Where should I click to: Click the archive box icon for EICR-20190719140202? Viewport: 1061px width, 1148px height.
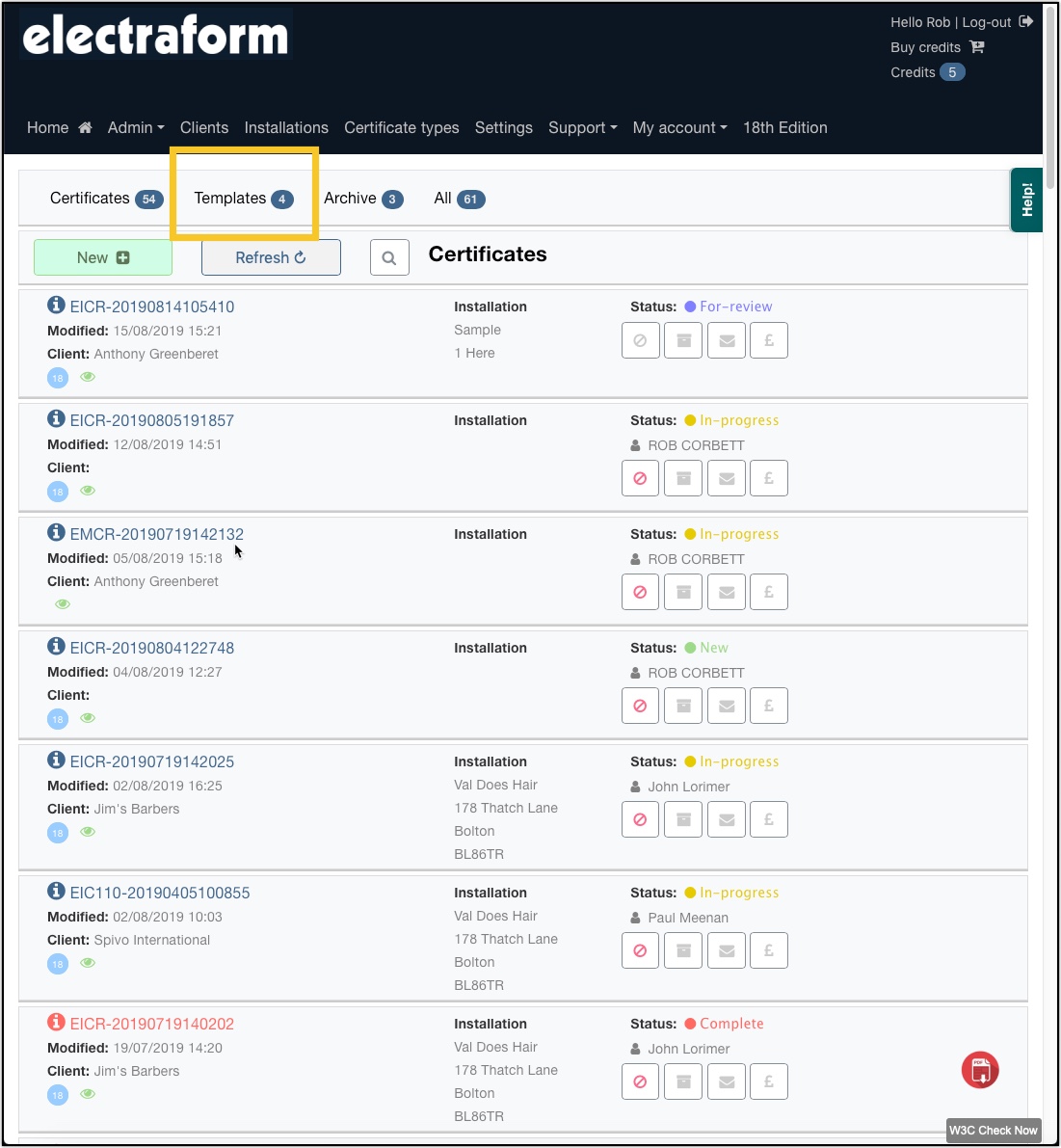pos(683,1081)
